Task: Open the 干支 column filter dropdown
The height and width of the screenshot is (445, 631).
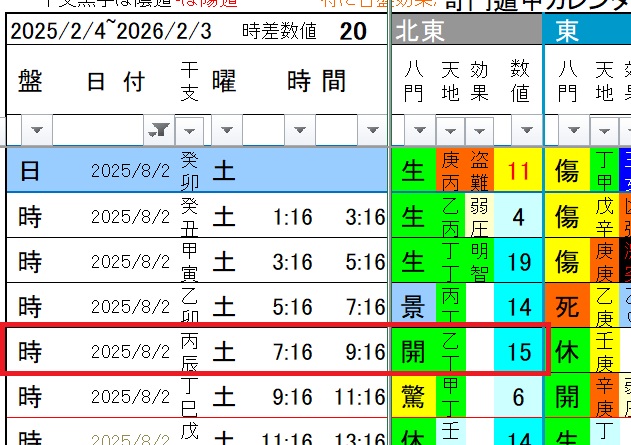Action: 193,130
